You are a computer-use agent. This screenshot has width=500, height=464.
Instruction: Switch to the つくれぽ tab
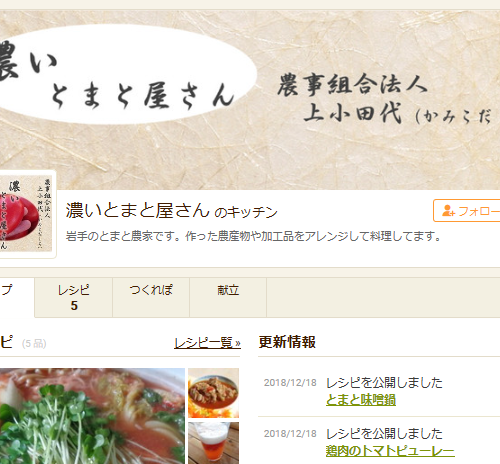pyautogui.click(x=151, y=297)
